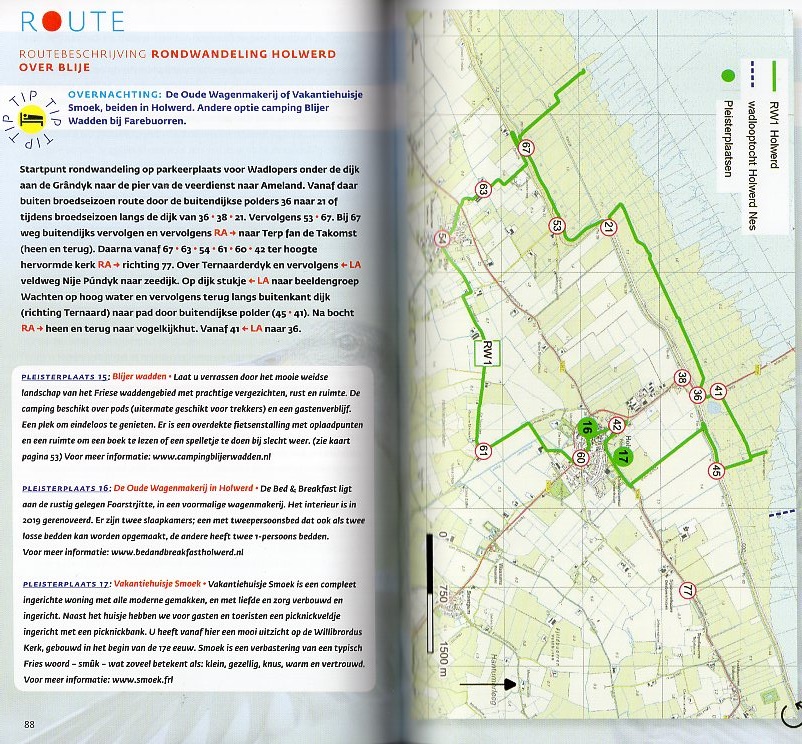Open the www.campingblijerwadden.nl link

211,456
